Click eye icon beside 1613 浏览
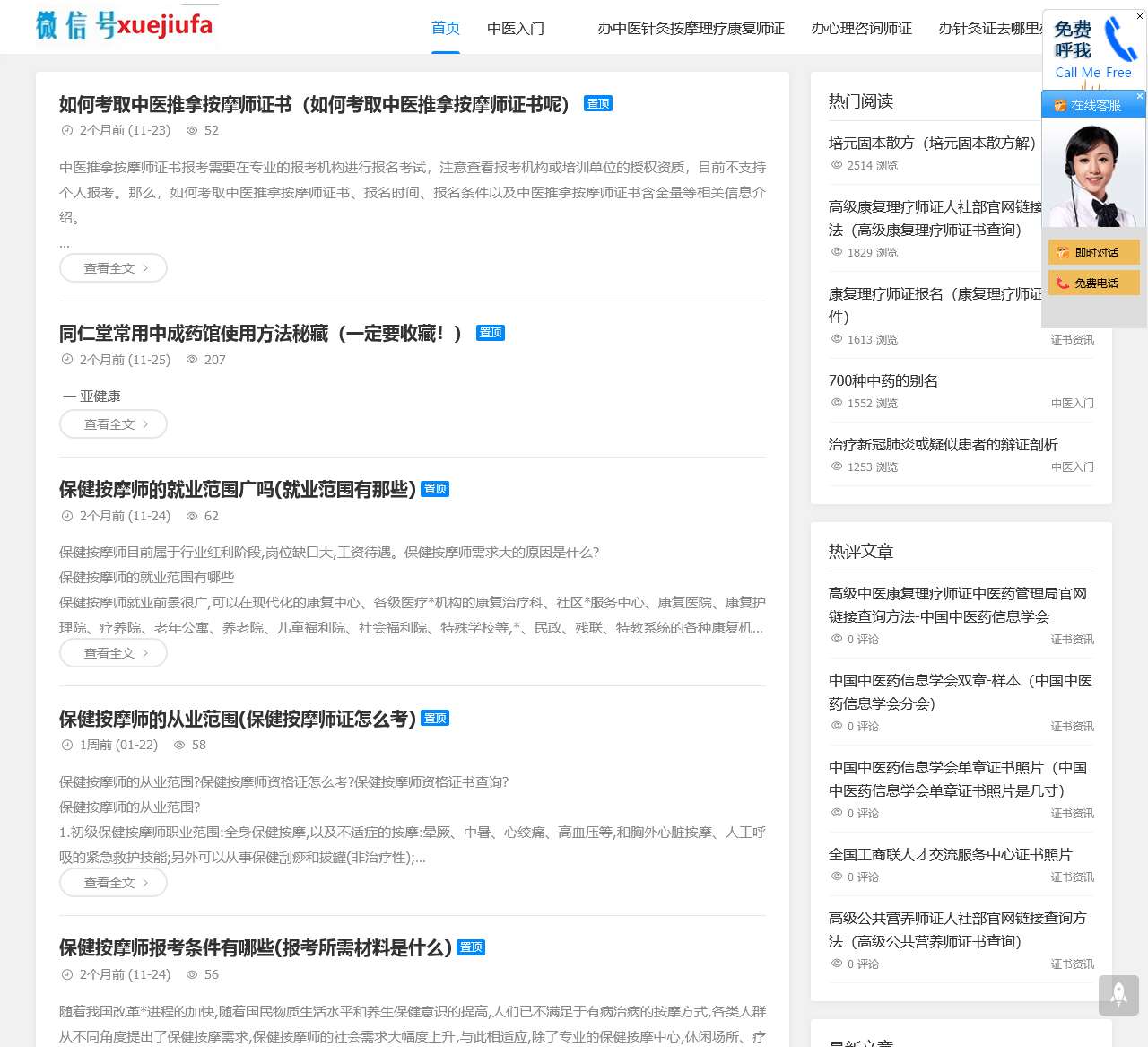The width and height of the screenshot is (1148, 1047). pos(837,339)
